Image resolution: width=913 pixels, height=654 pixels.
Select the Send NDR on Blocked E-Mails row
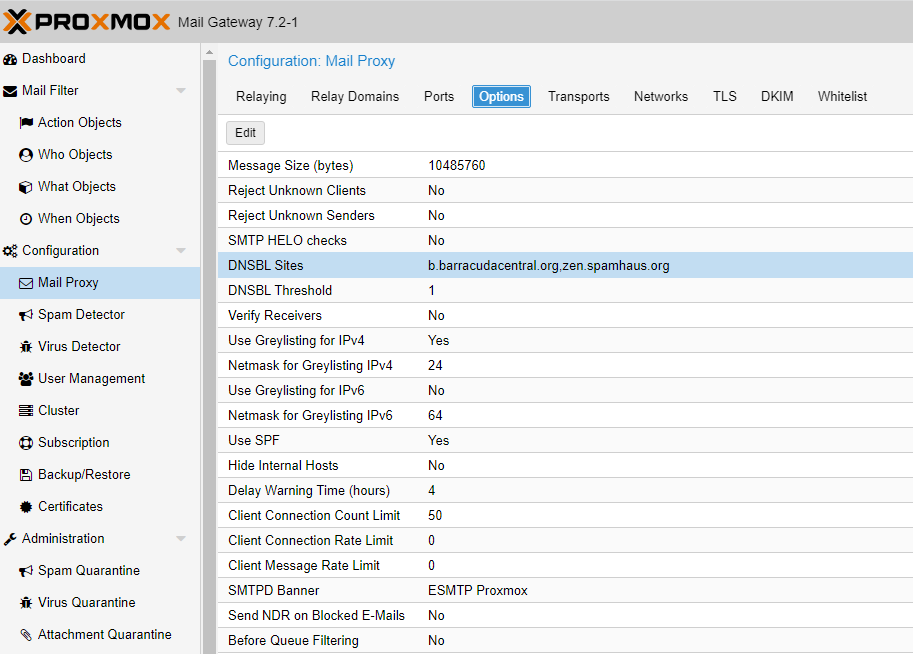pyautogui.click(x=565, y=616)
